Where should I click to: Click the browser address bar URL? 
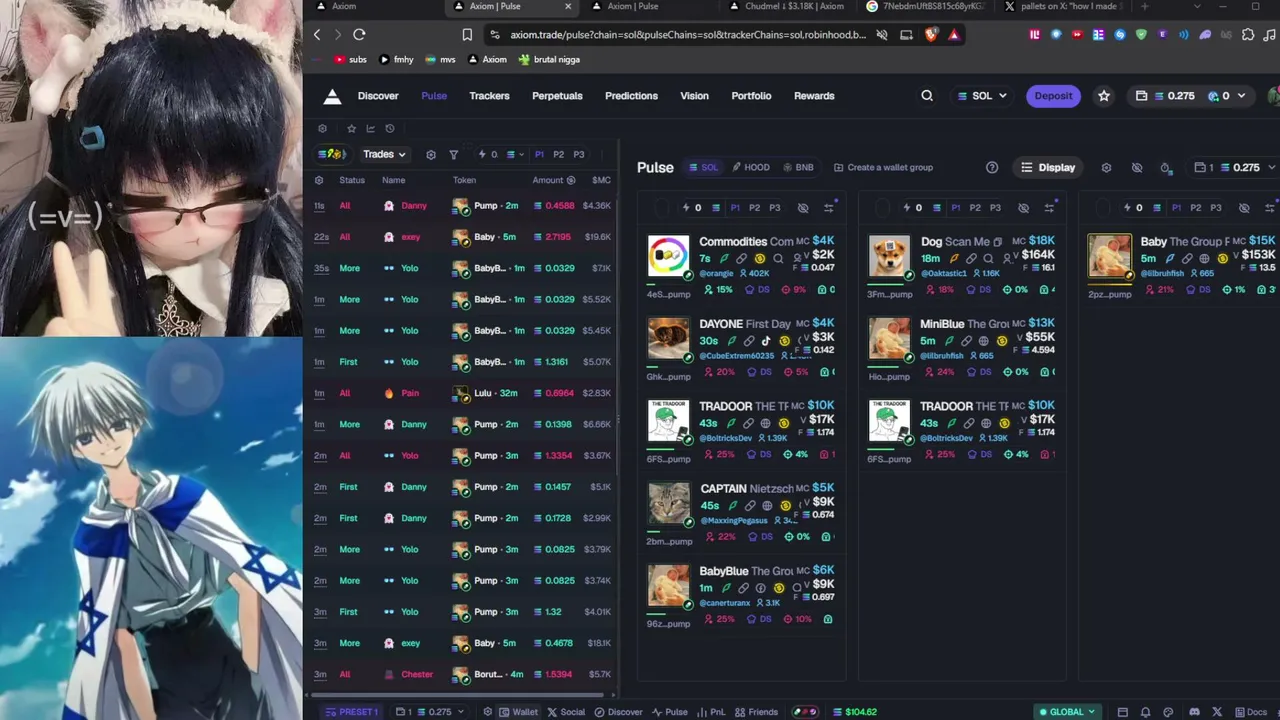point(688,35)
